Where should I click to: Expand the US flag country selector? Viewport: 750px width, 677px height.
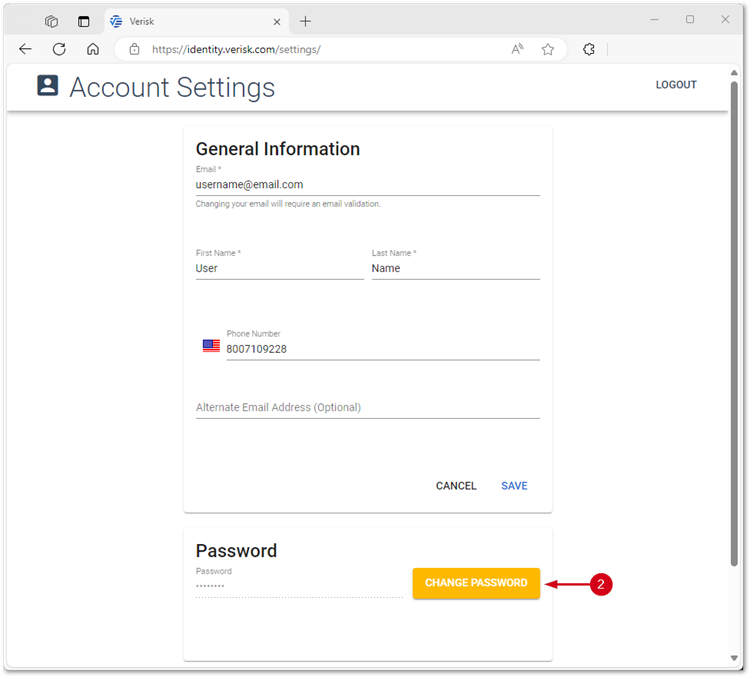click(211, 346)
